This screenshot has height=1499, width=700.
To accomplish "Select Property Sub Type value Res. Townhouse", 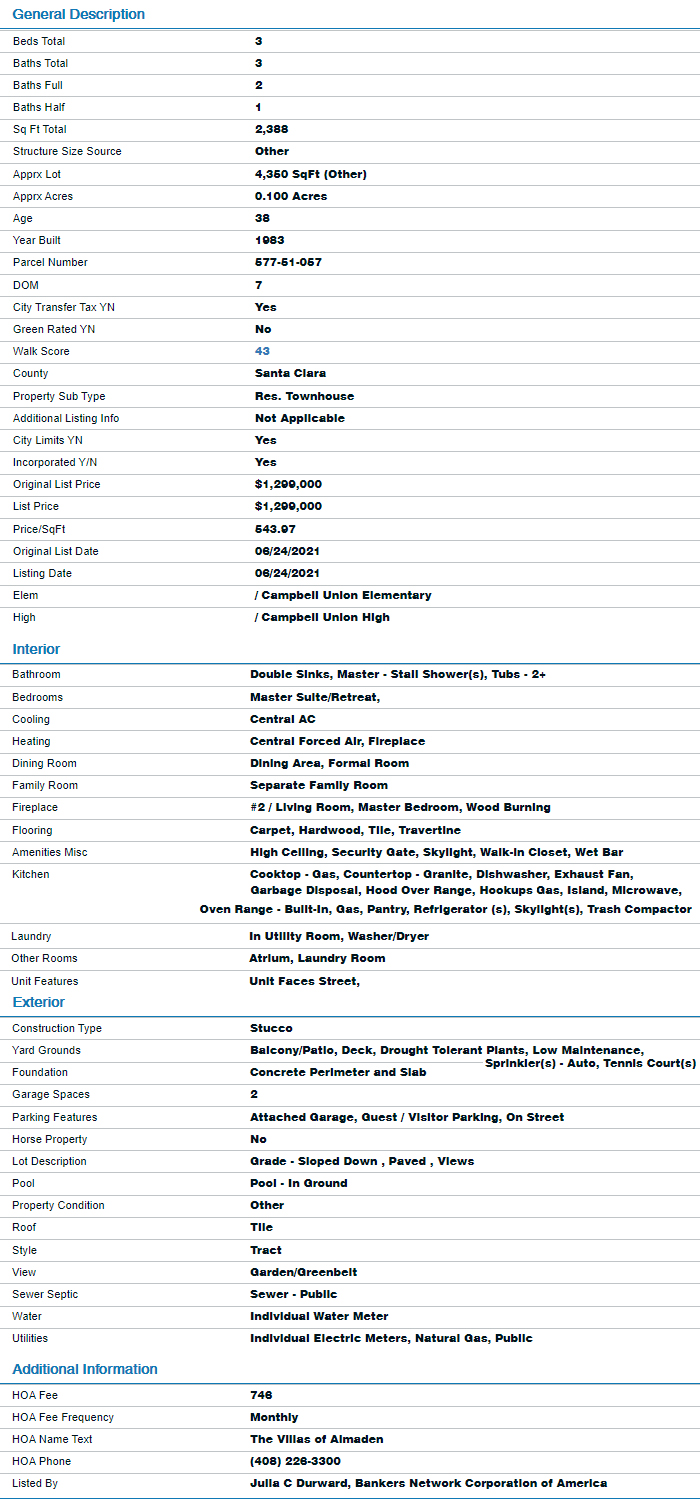I will pos(304,396).
